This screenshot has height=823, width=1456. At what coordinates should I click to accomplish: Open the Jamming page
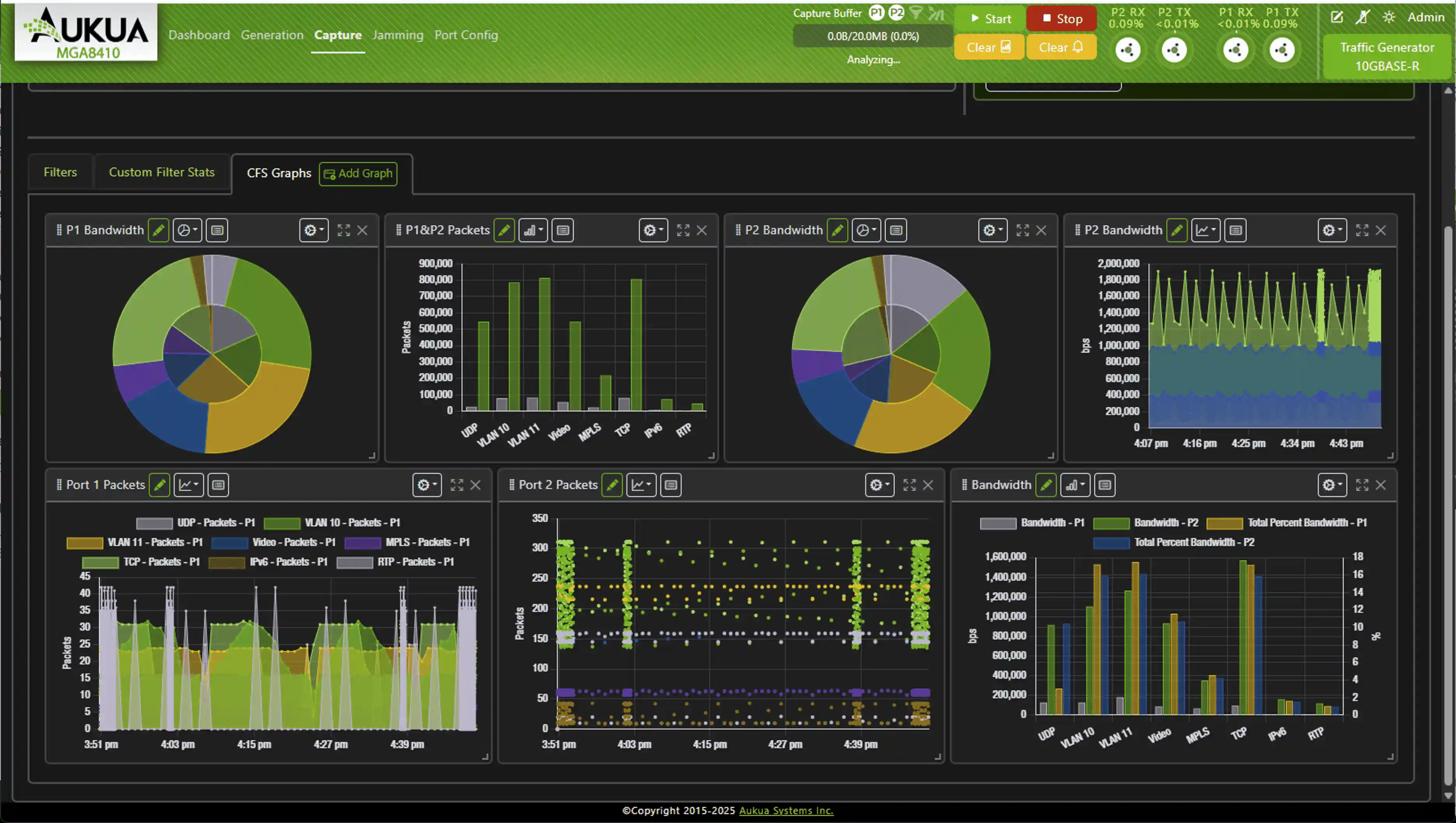pyautogui.click(x=398, y=35)
